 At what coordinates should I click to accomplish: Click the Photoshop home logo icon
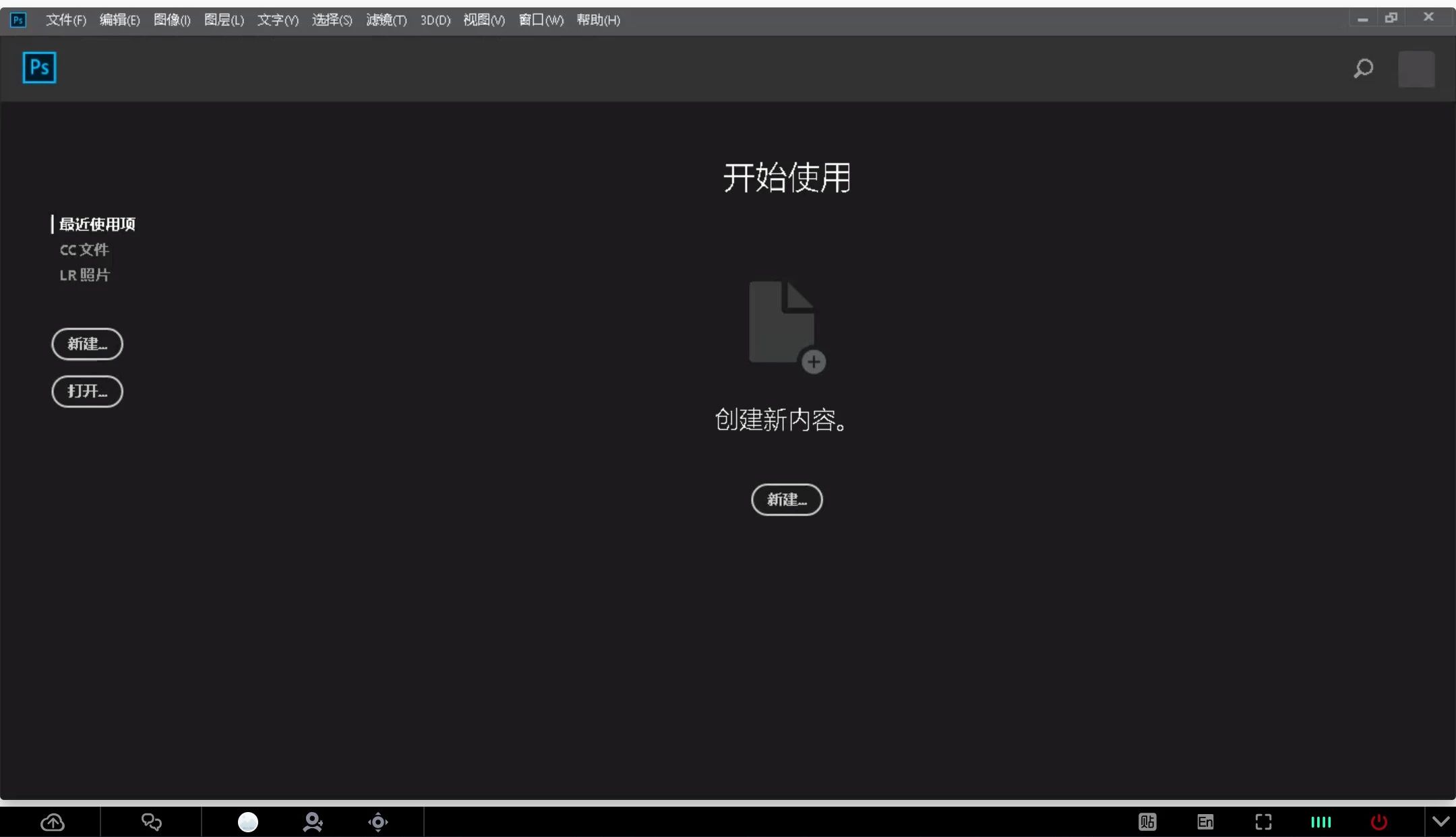pos(39,67)
